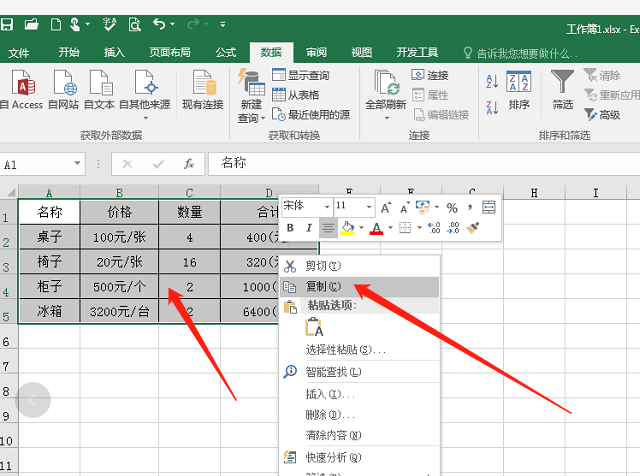Toggle Italic in mini toolbar
Viewport: 640px width, 476px height.
point(309,228)
